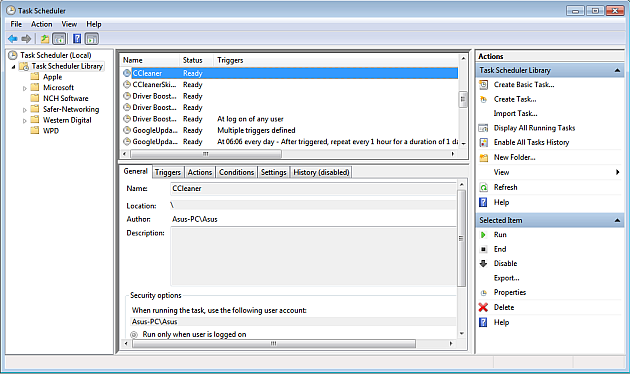Switch to the Conditions tab
Image resolution: width=630 pixels, height=374 pixels.
click(236, 172)
